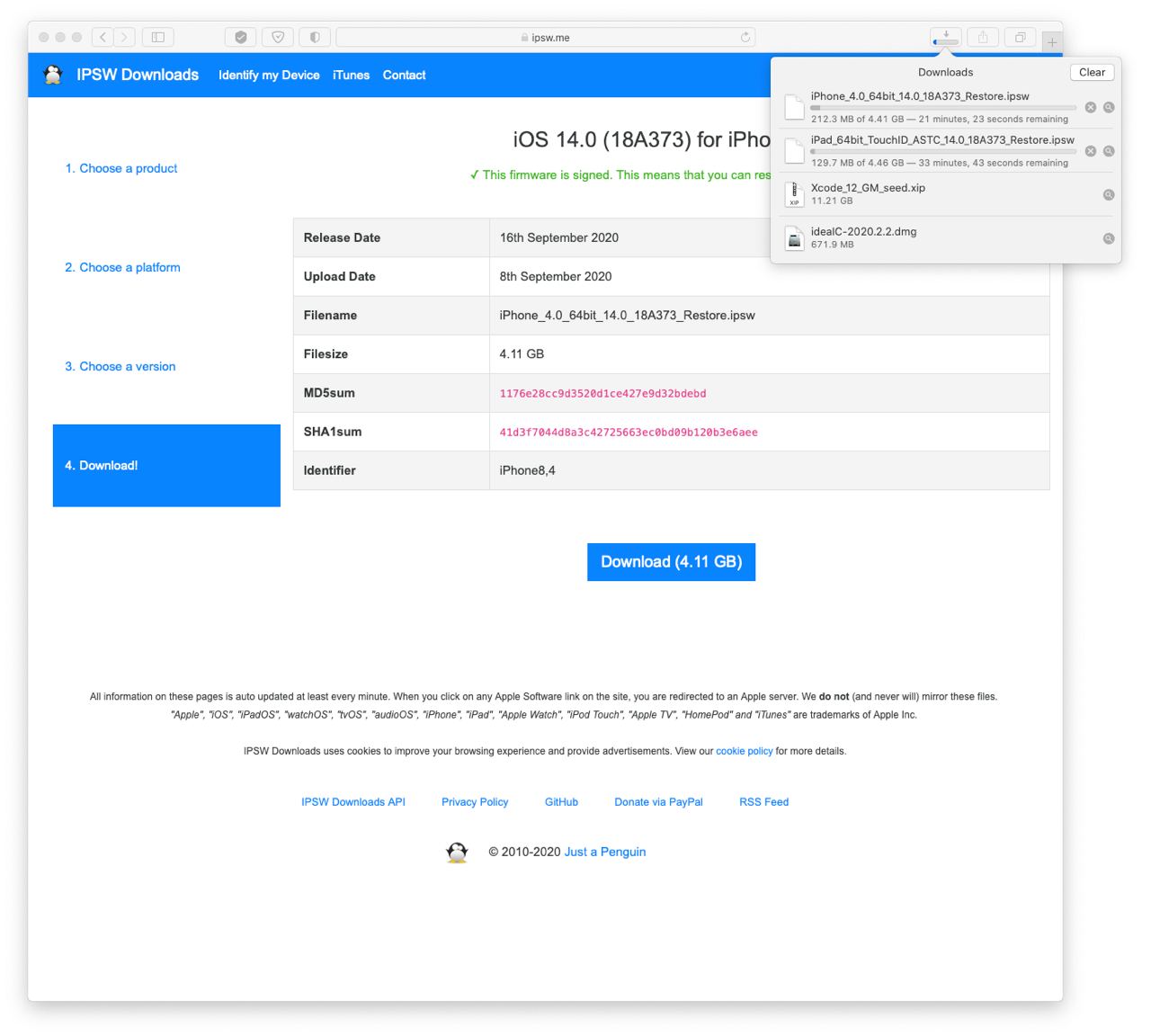The height and width of the screenshot is (1036, 1151).
Task: Reveal the iPad_64bit ipsw file in Finder
Action: pyautogui.click(x=1109, y=151)
